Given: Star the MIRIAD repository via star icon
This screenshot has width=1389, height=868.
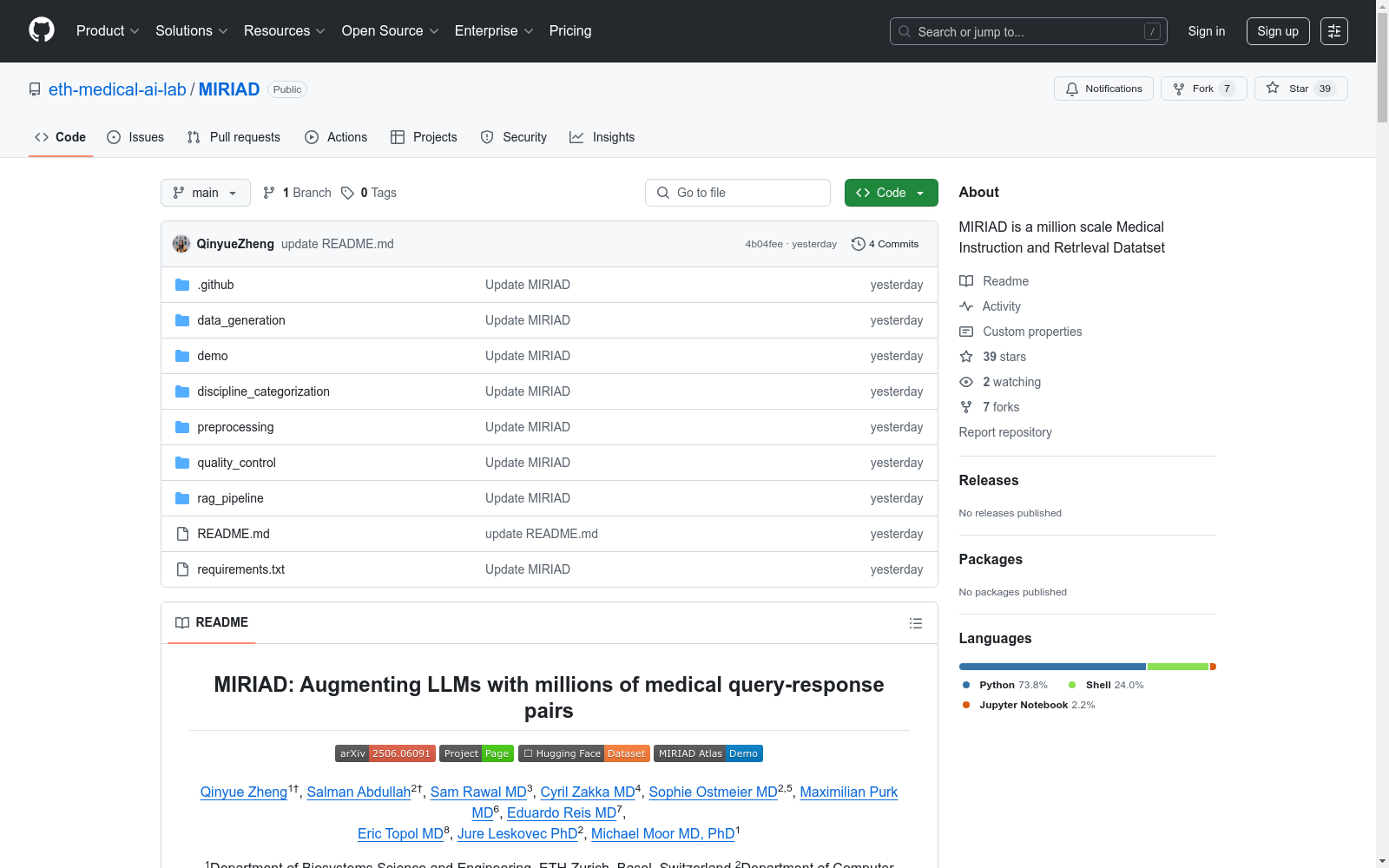Looking at the screenshot, I should (1273, 88).
